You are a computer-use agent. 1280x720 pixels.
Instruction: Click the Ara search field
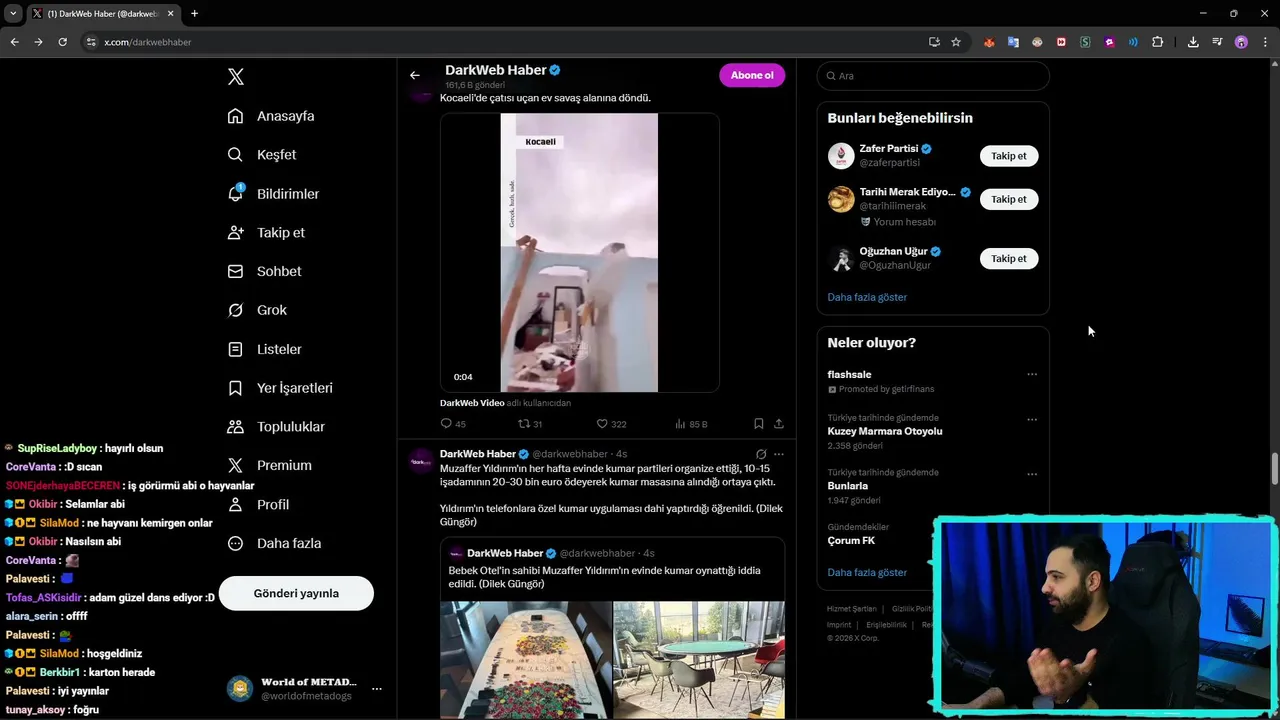pyautogui.click(x=933, y=76)
